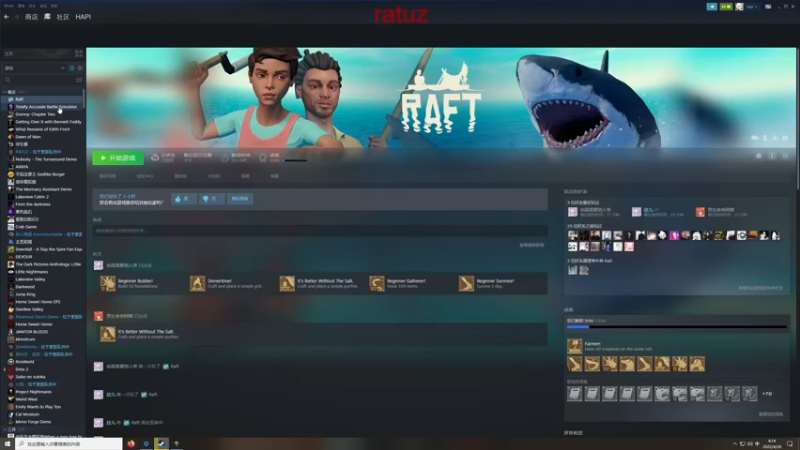Add Raft to favorites with star icon
This screenshot has height=450, width=800.
[x=785, y=156]
